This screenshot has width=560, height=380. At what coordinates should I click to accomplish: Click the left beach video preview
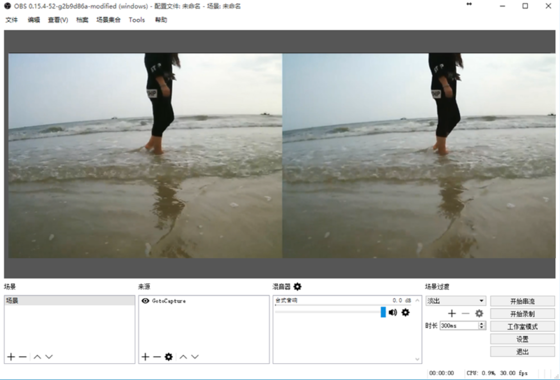point(145,156)
